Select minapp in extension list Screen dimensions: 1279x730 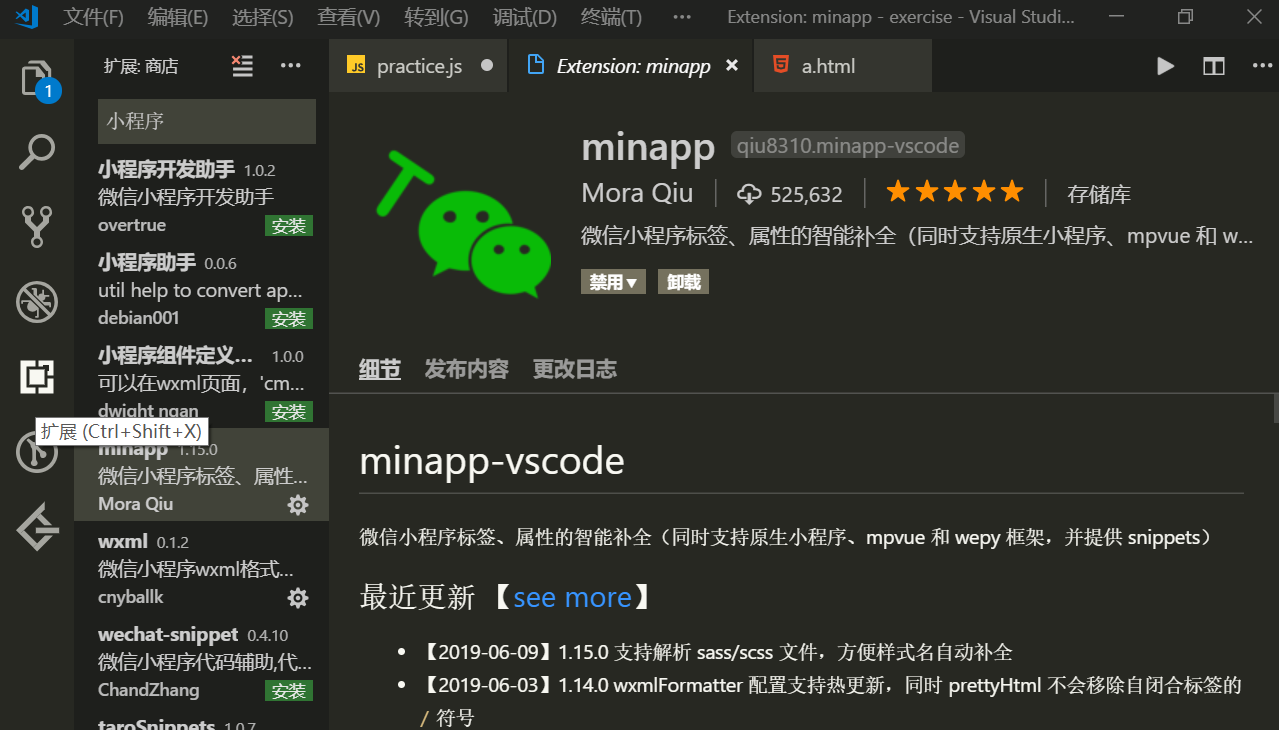point(201,476)
